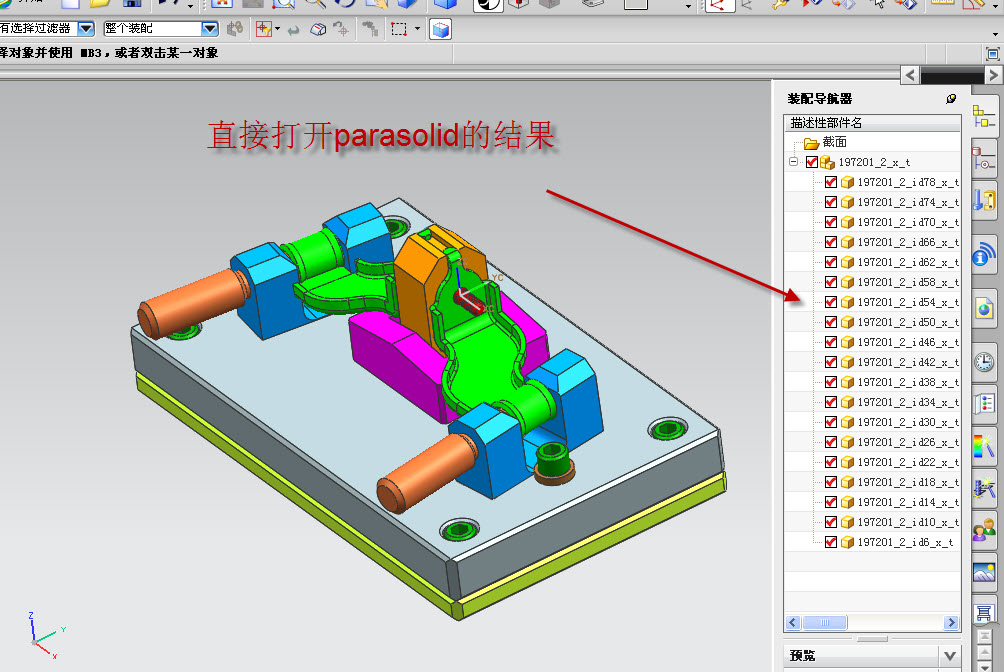Click the blue cube view toolbar button
Screen dimensions: 1004x672
click(x=441, y=29)
